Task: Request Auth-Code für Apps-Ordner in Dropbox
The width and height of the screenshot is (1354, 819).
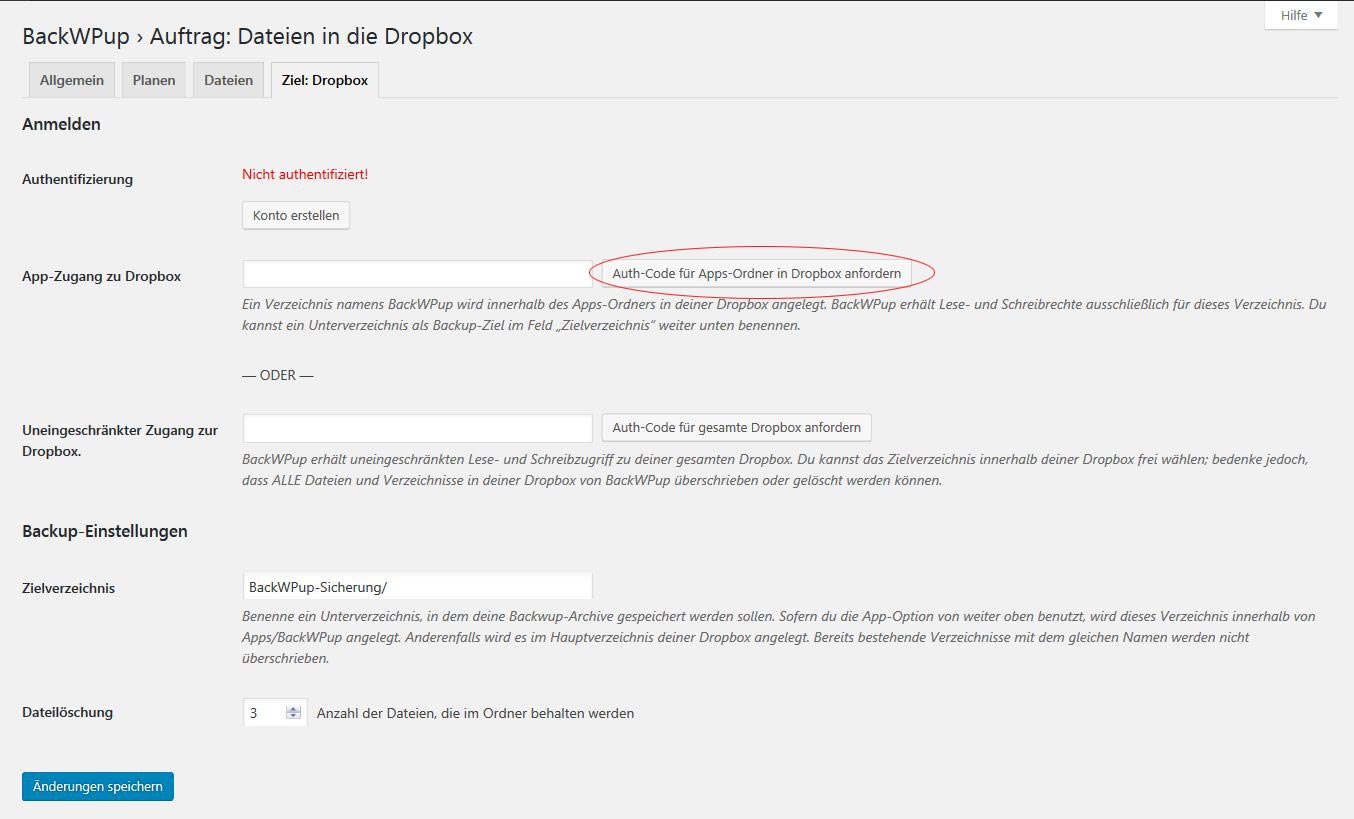Action: click(757, 273)
